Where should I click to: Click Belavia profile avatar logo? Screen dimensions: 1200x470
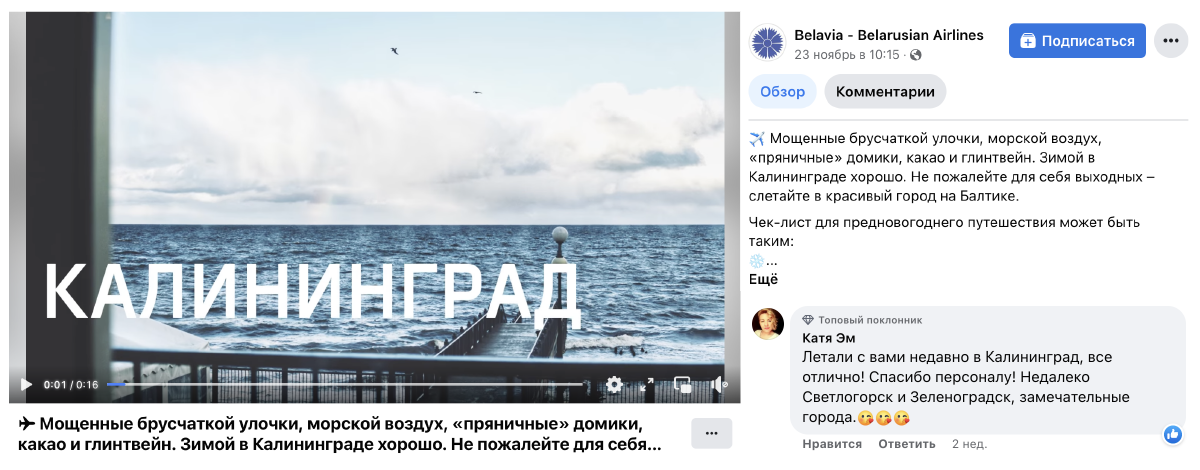(x=768, y=43)
